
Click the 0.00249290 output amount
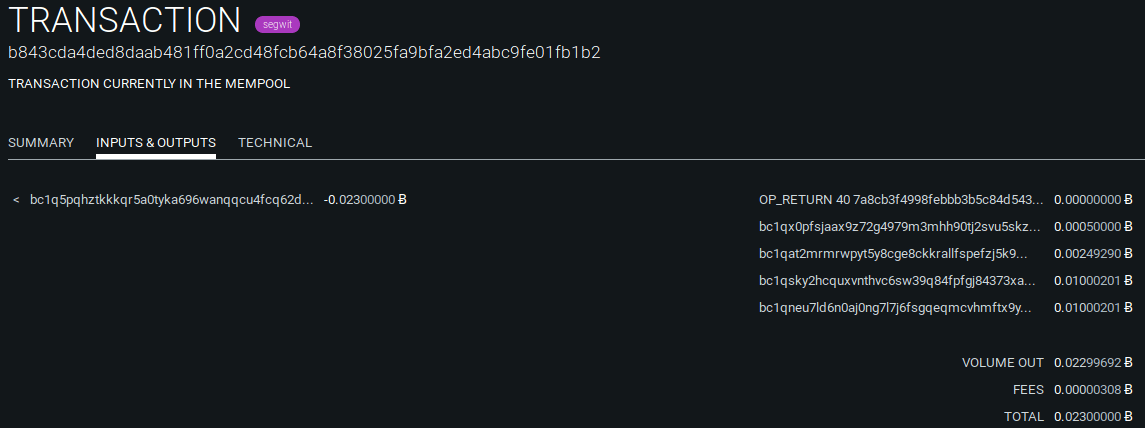click(1092, 253)
